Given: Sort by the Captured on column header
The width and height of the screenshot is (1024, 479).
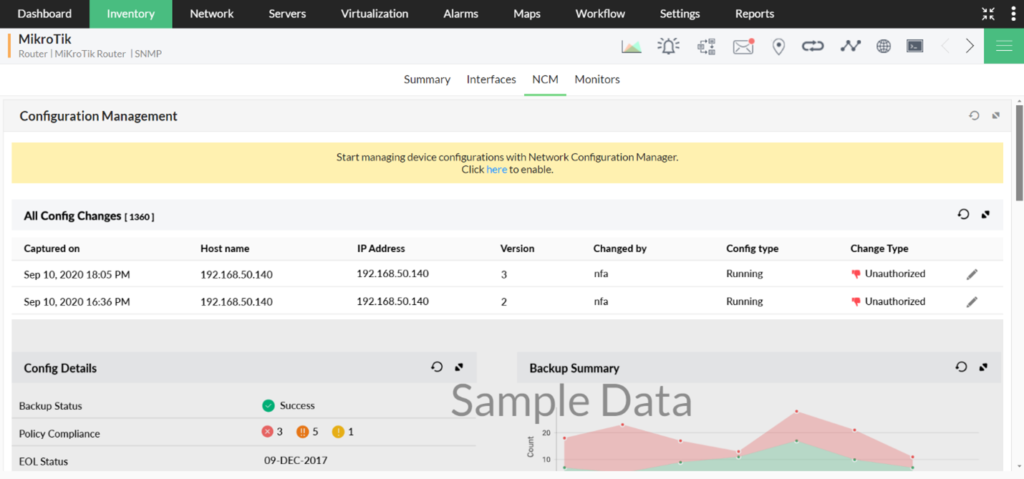Looking at the screenshot, I should [52, 248].
